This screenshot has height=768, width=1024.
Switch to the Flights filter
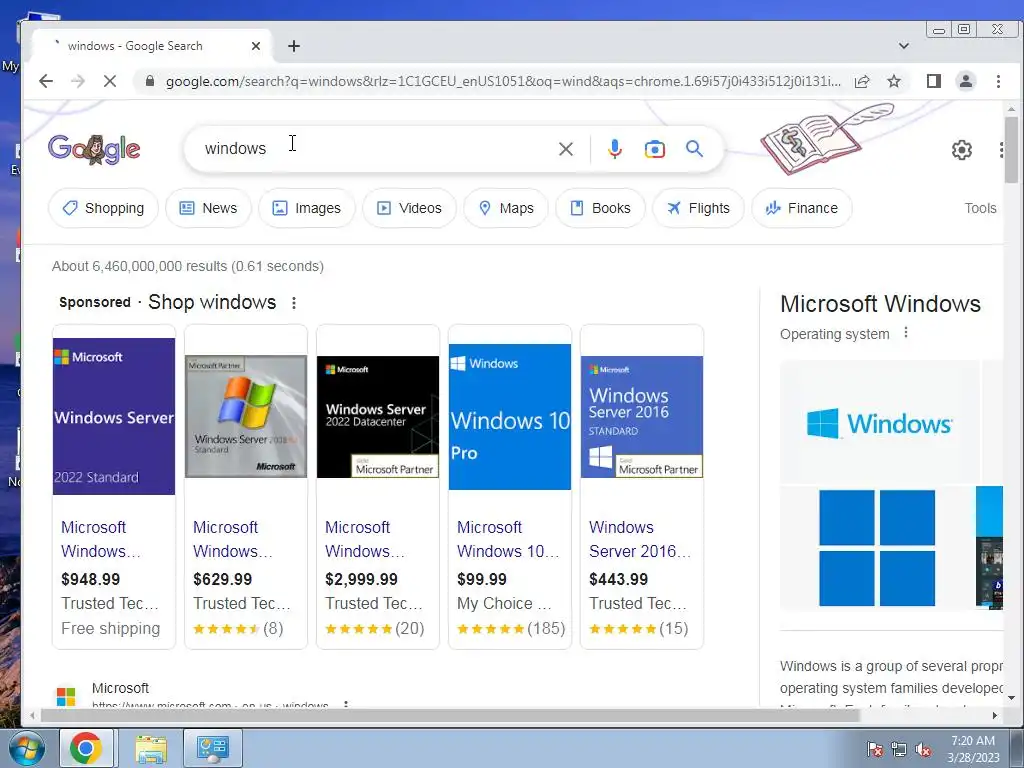(x=698, y=208)
